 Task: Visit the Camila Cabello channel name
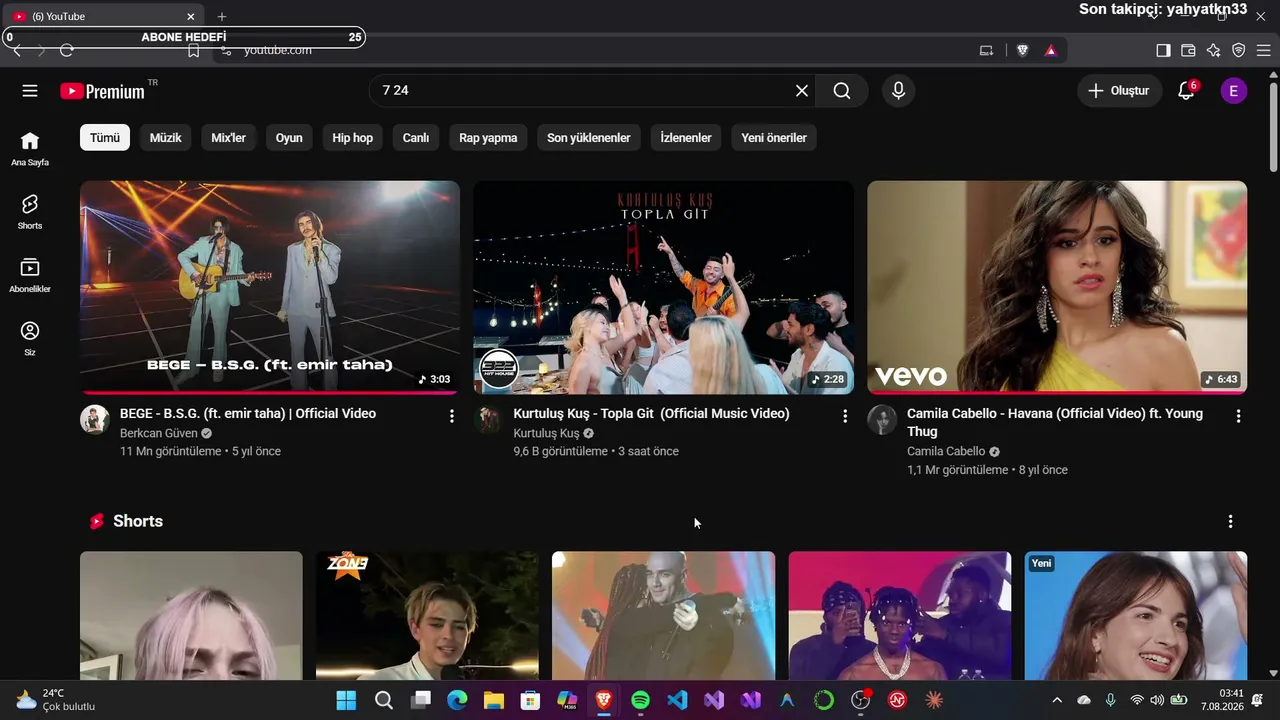tap(946, 452)
